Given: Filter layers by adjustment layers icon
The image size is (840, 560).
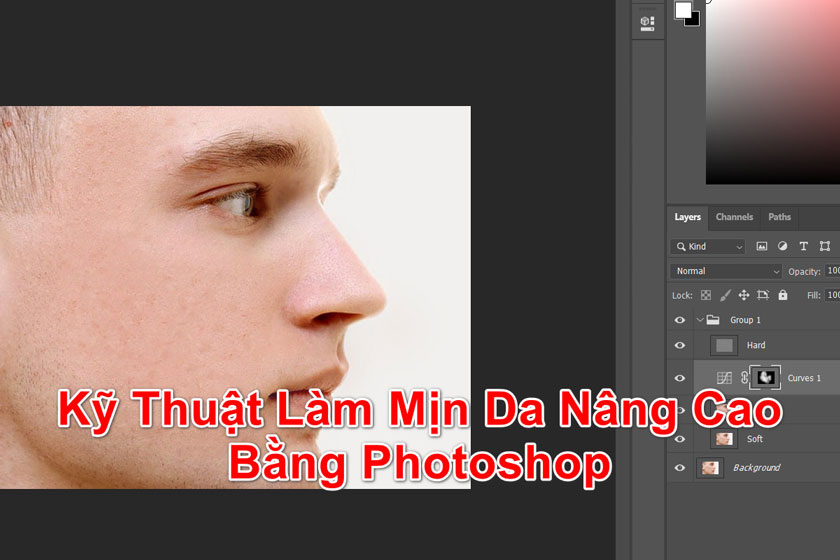Looking at the screenshot, I should click(x=782, y=247).
